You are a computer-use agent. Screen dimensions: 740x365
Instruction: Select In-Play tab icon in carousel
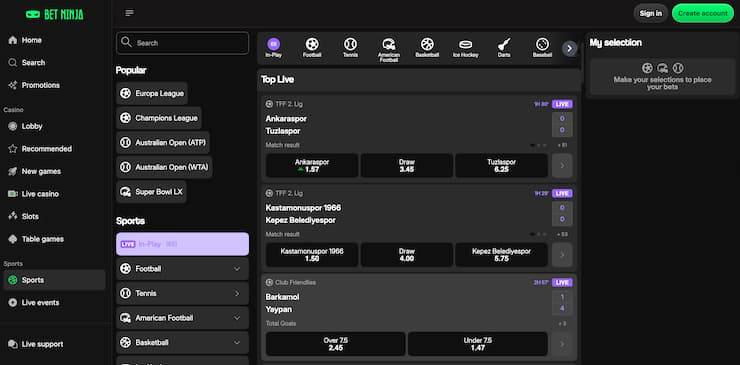274,48
